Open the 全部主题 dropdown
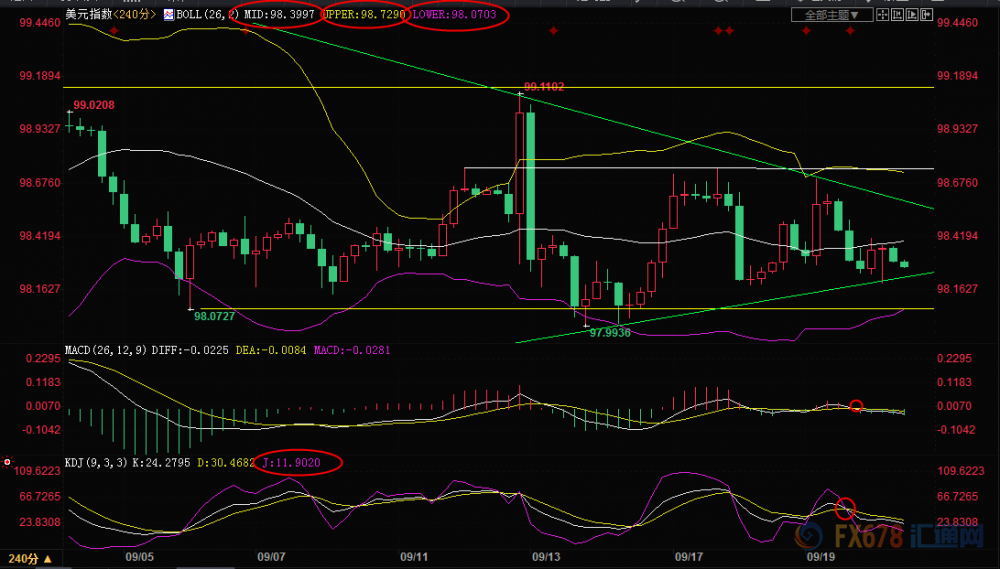The height and width of the screenshot is (569, 1000). tap(832, 14)
